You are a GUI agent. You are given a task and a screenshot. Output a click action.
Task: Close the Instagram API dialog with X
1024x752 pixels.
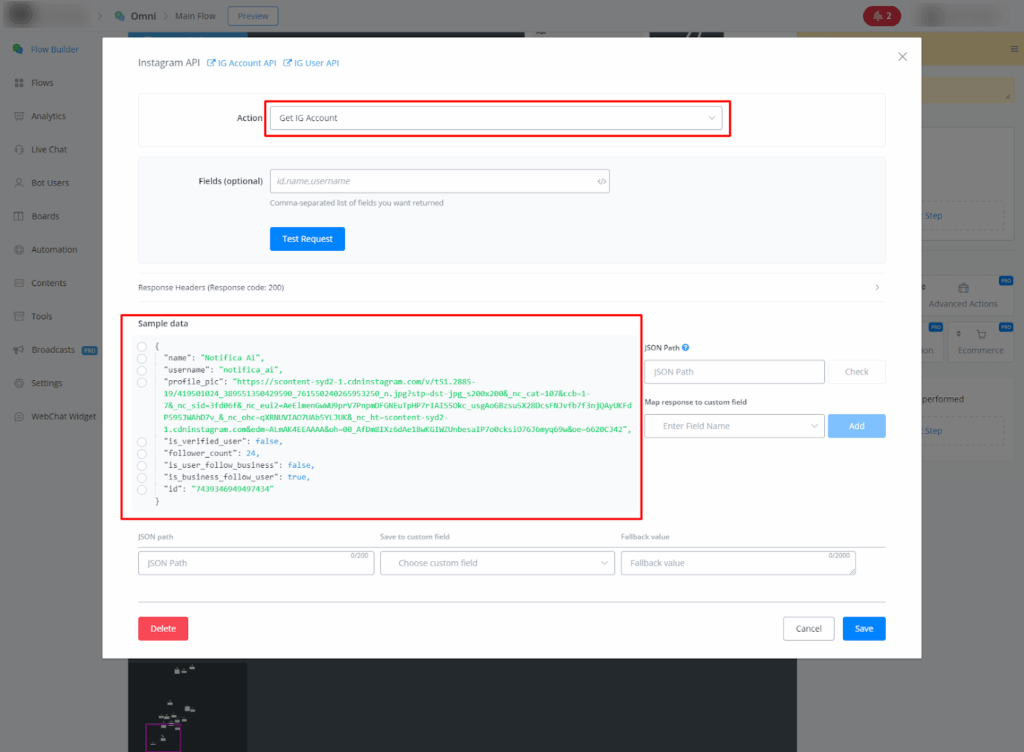(902, 57)
